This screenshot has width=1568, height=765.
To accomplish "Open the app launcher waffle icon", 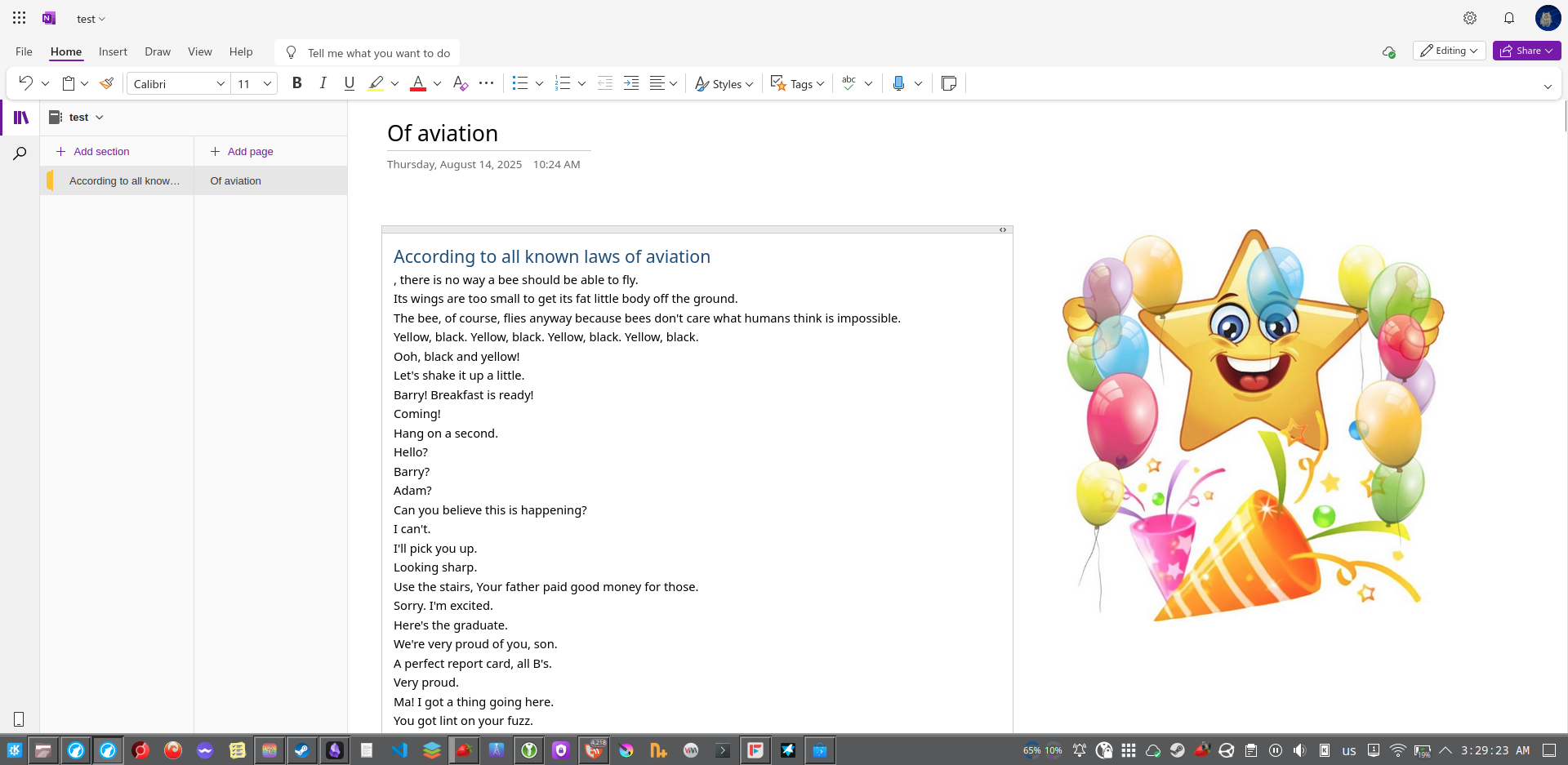I will click(x=19, y=18).
